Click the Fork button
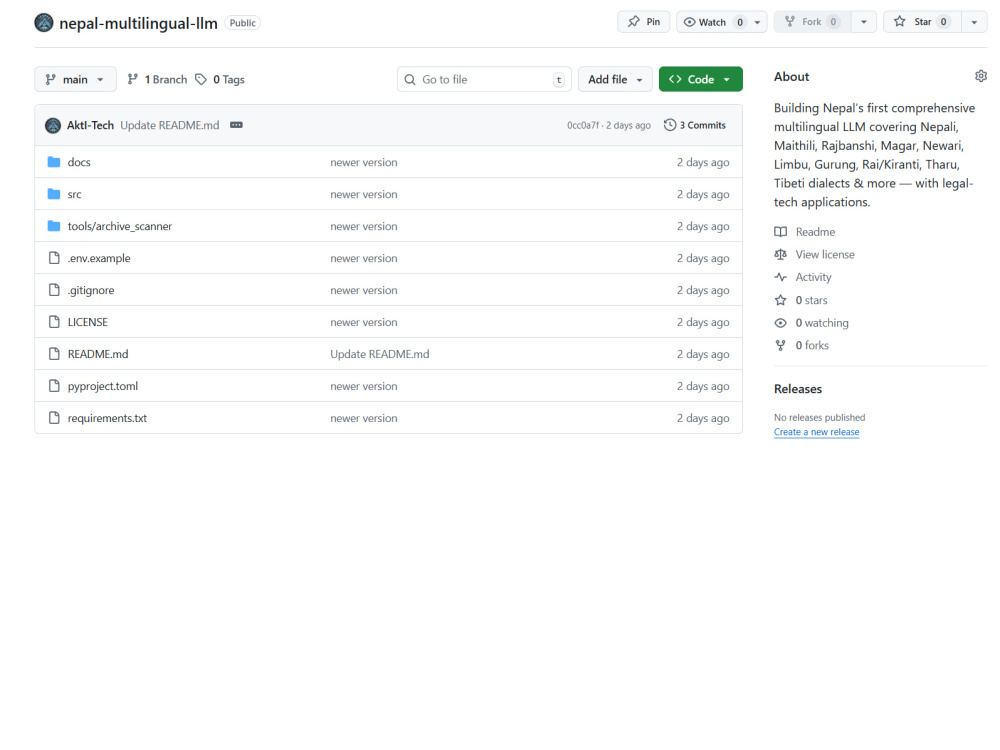This screenshot has width=1000, height=750. [x=811, y=22]
